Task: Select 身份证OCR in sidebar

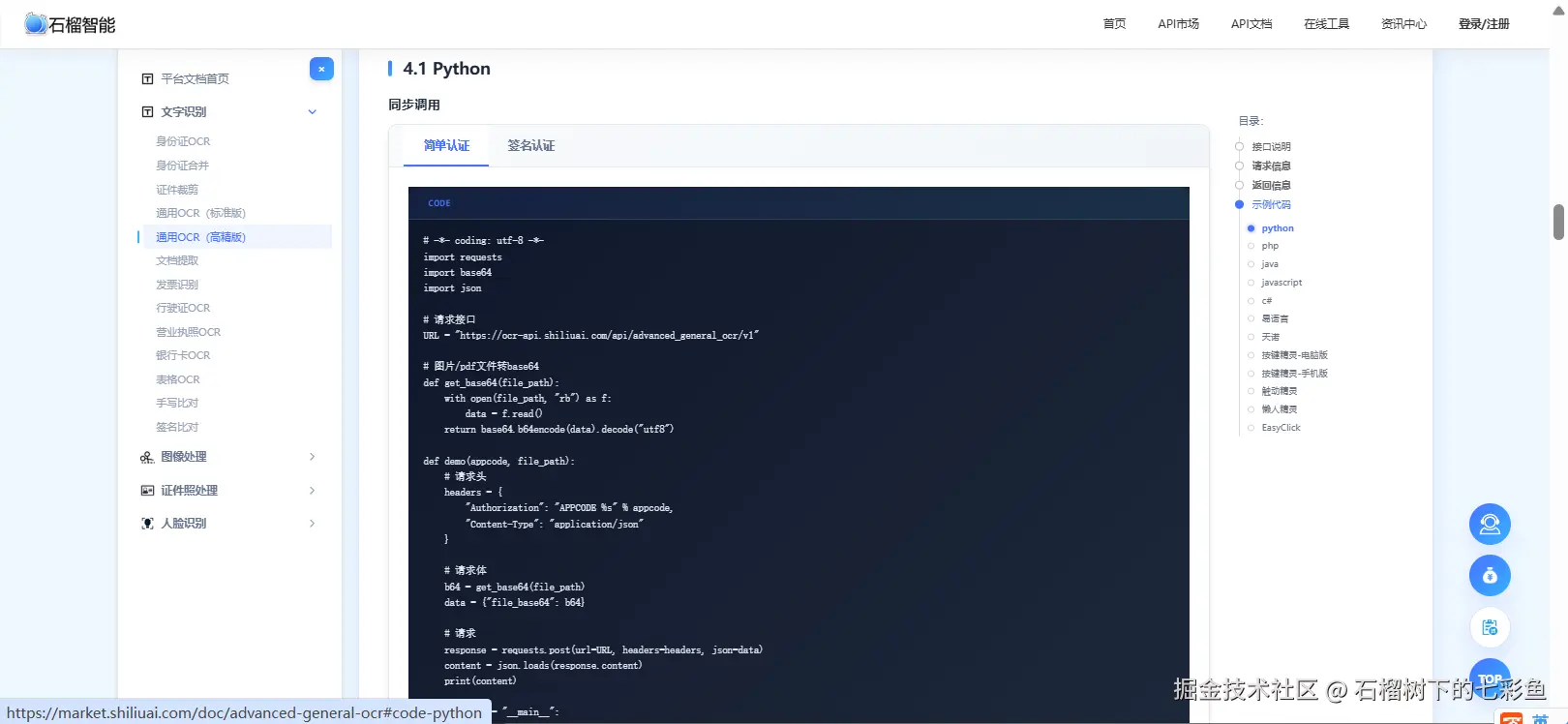Action: click(183, 141)
